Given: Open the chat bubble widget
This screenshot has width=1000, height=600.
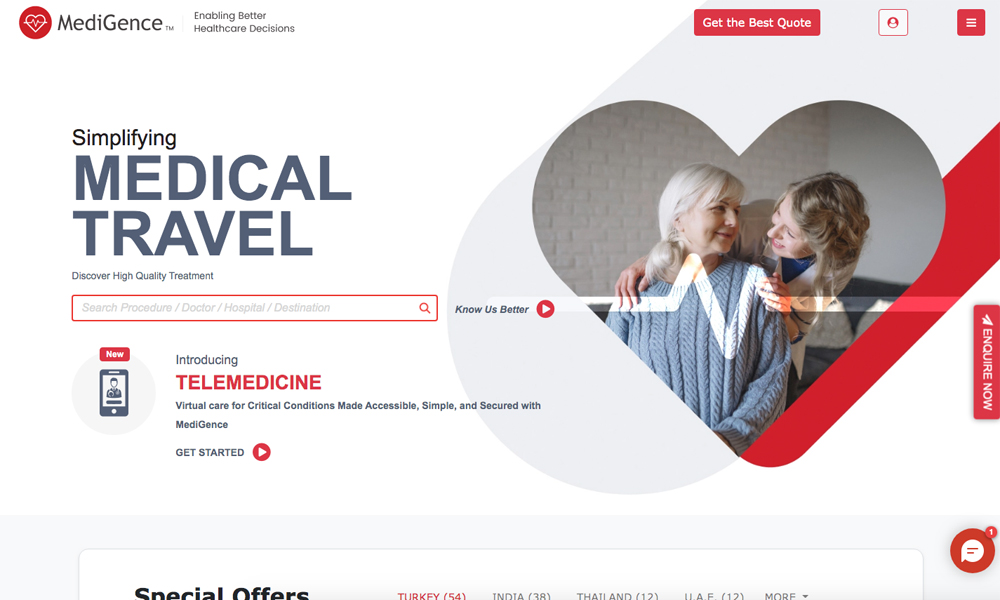Looking at the screenshot, I should (x=972, y=551).
